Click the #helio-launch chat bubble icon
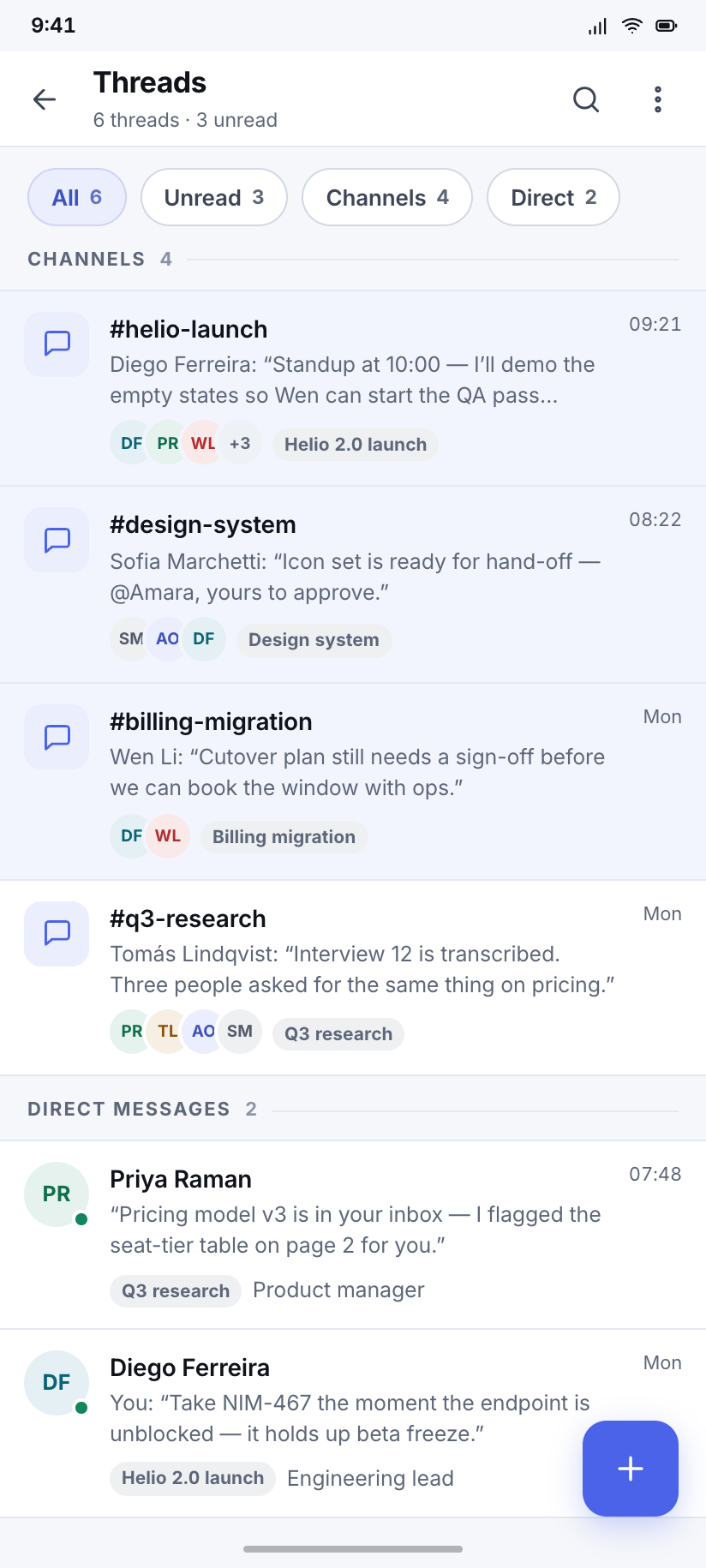This screenshot has height=1568, width=706. coord(57,344)
